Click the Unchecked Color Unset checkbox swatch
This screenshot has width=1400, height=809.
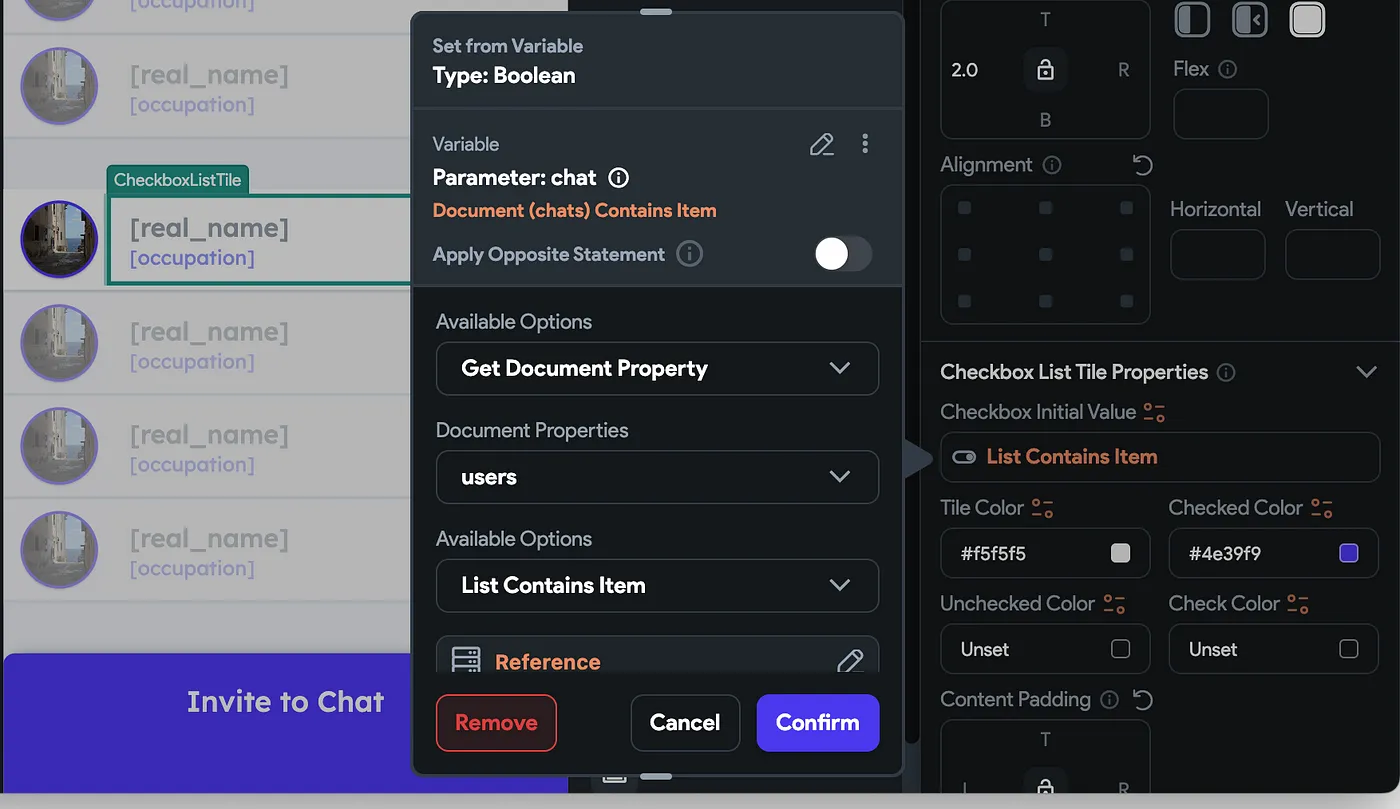click(1120, 649)
